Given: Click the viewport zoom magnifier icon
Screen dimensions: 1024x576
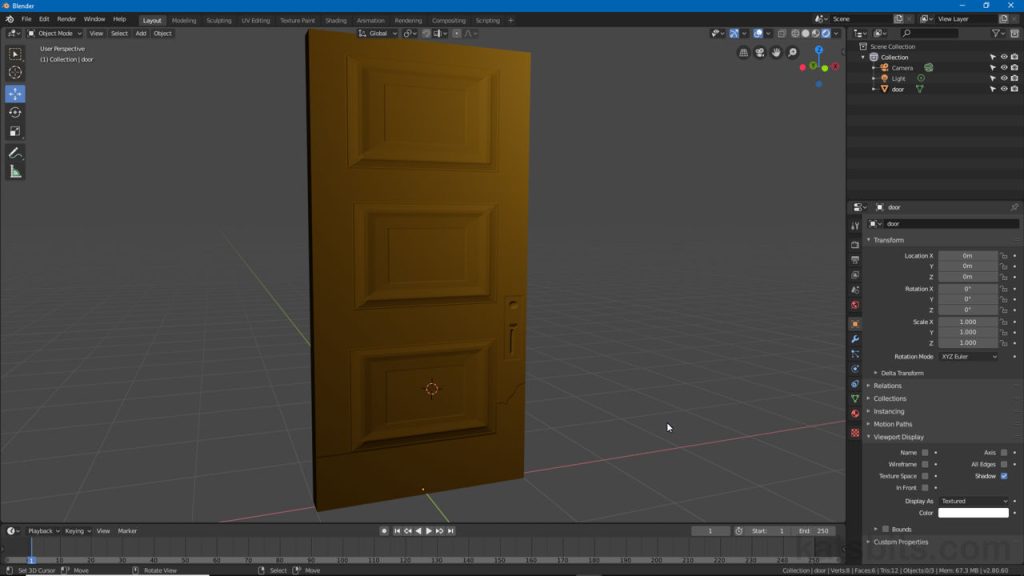Looking at the screenshot, I should pos(792,52).
